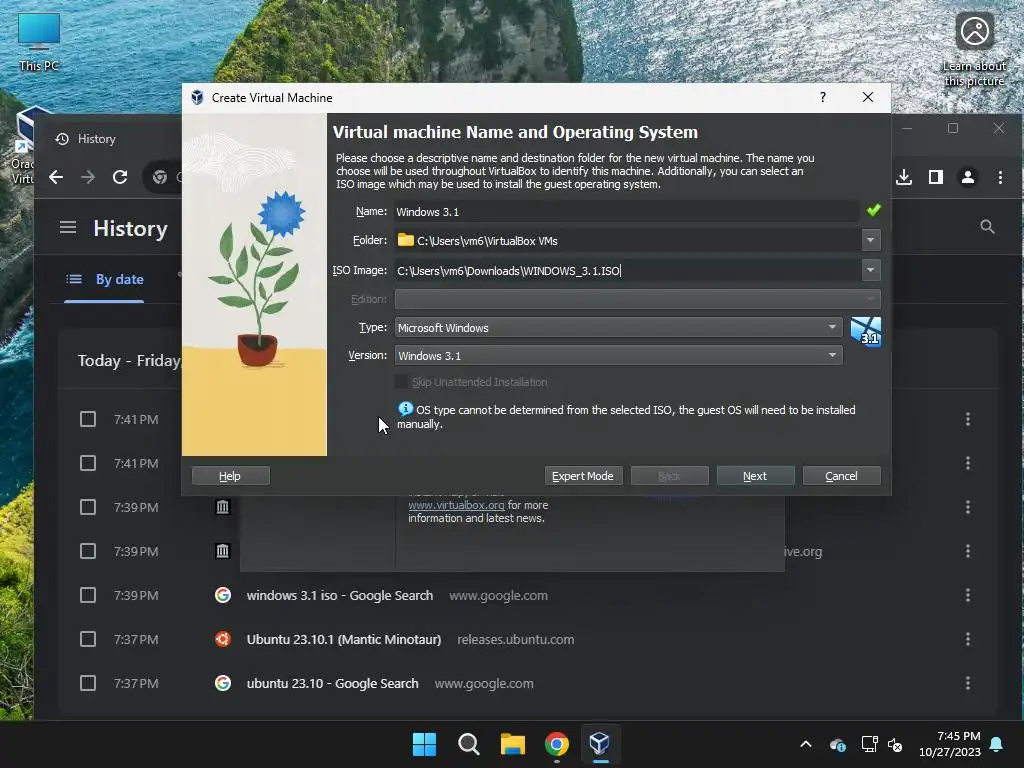The image size is (1024, 768).
Task: Open the Type dropdown Microsoft Windows
Action: coord(618,327)
